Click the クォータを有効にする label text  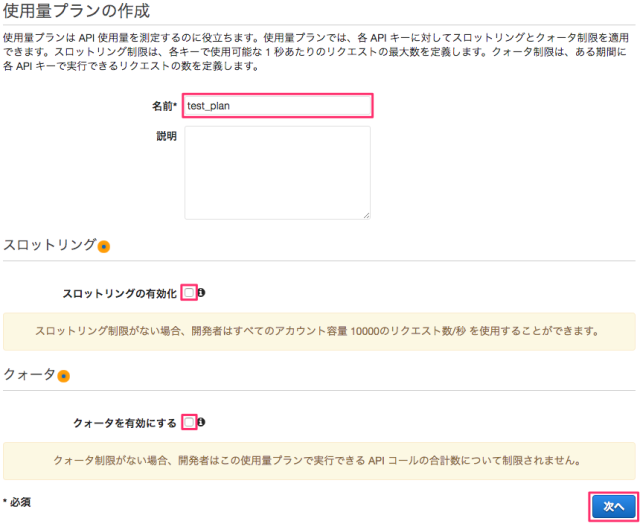(125, 424)
